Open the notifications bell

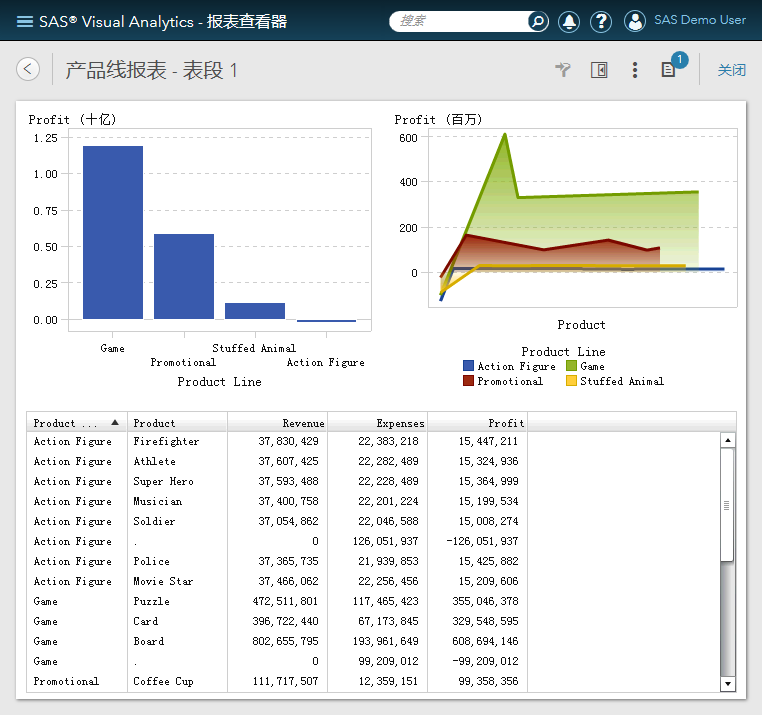[568, 21]
